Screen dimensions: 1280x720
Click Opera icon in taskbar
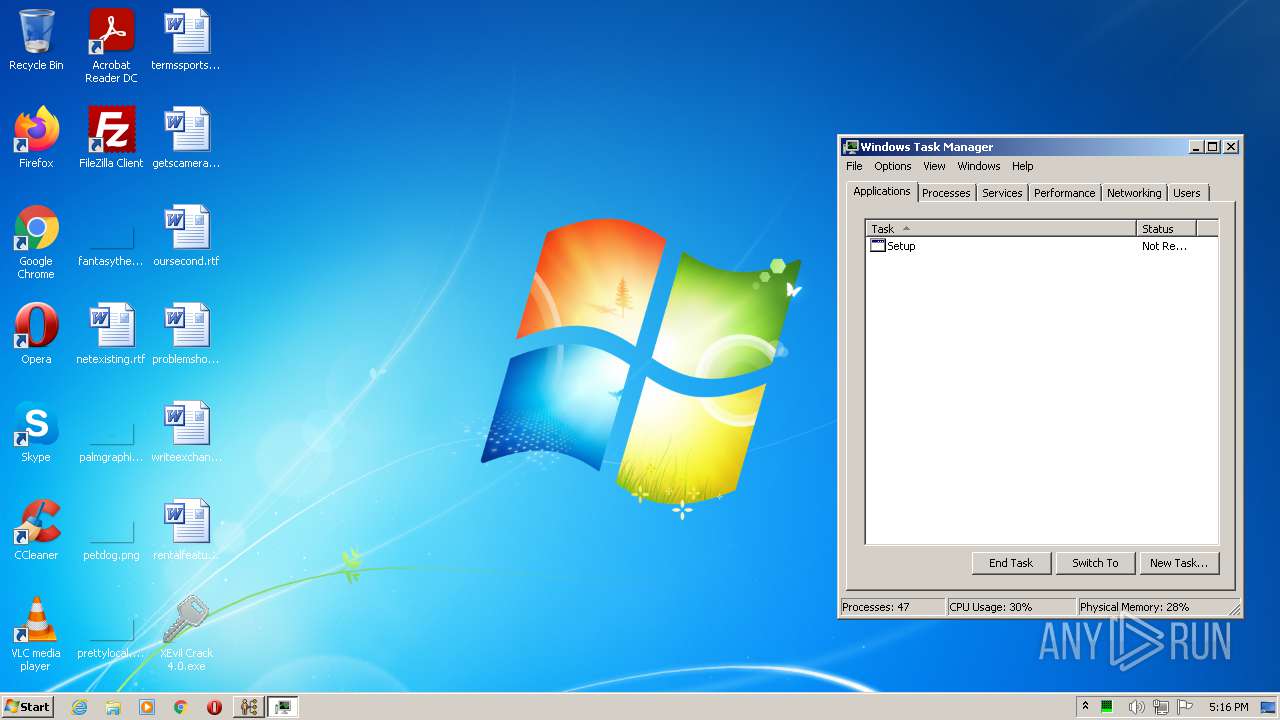[214, 707]
